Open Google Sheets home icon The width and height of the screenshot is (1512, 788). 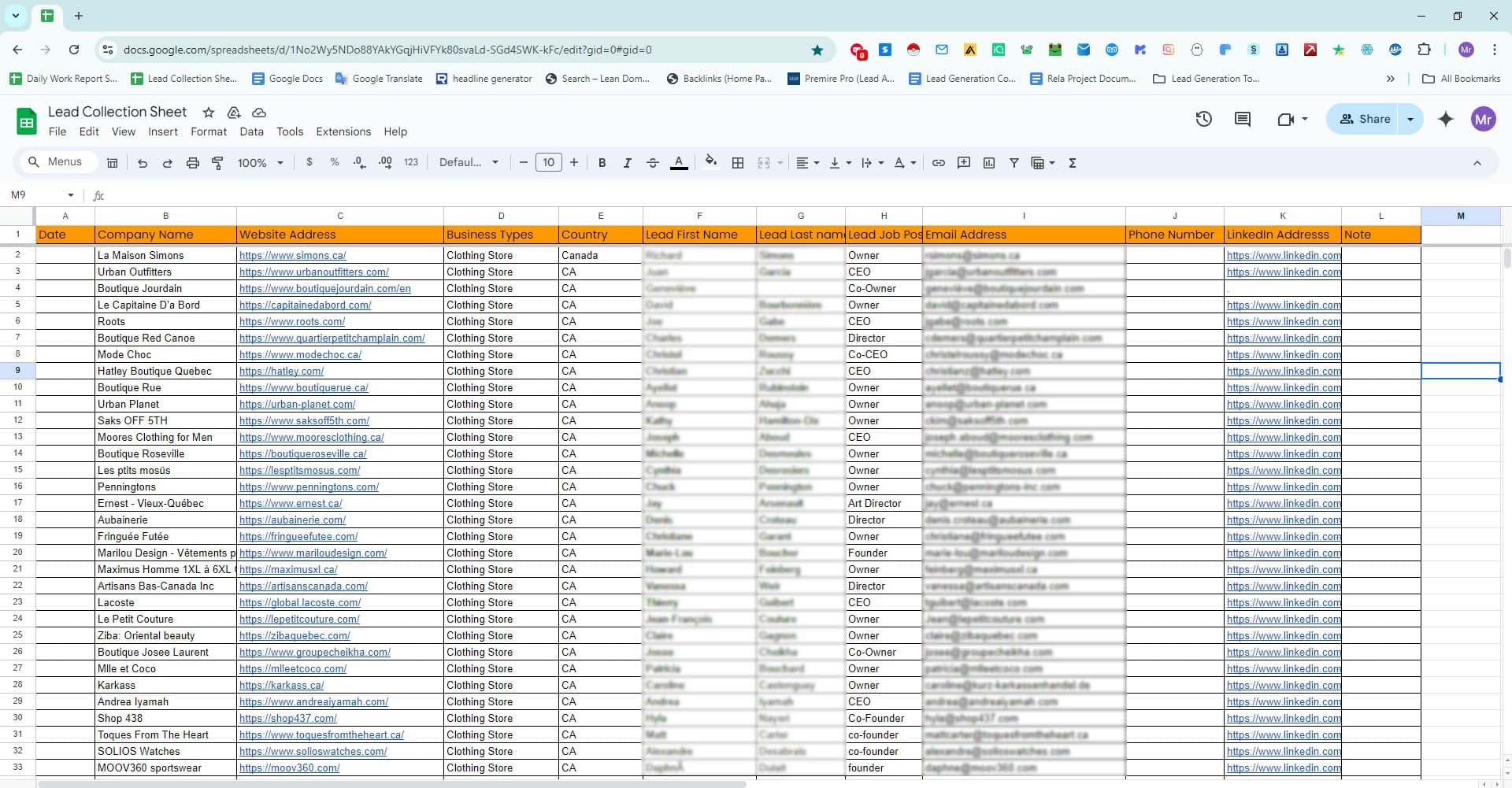click(x=27, y=121)
